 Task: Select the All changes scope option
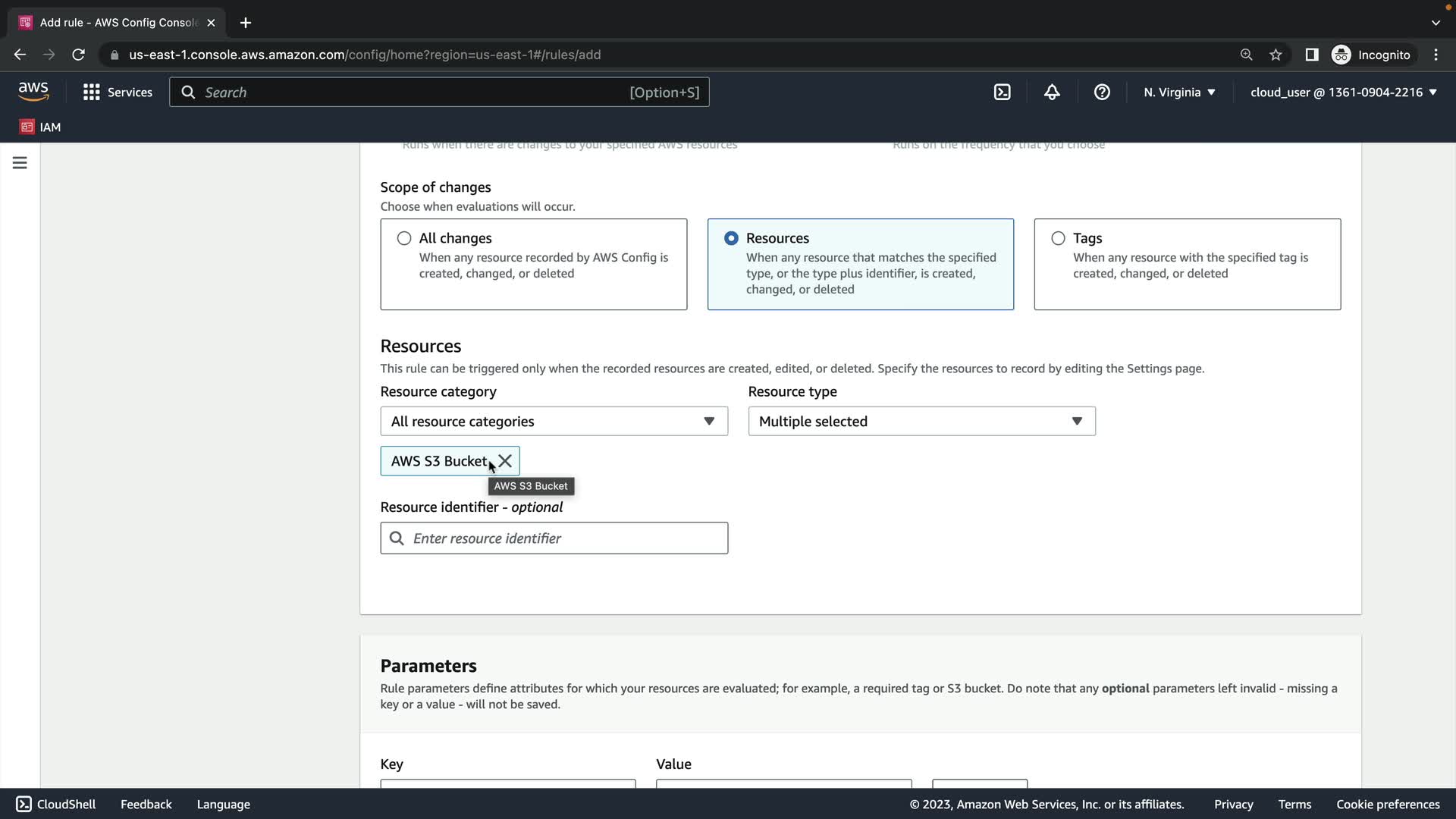click(x=404, y=238)
